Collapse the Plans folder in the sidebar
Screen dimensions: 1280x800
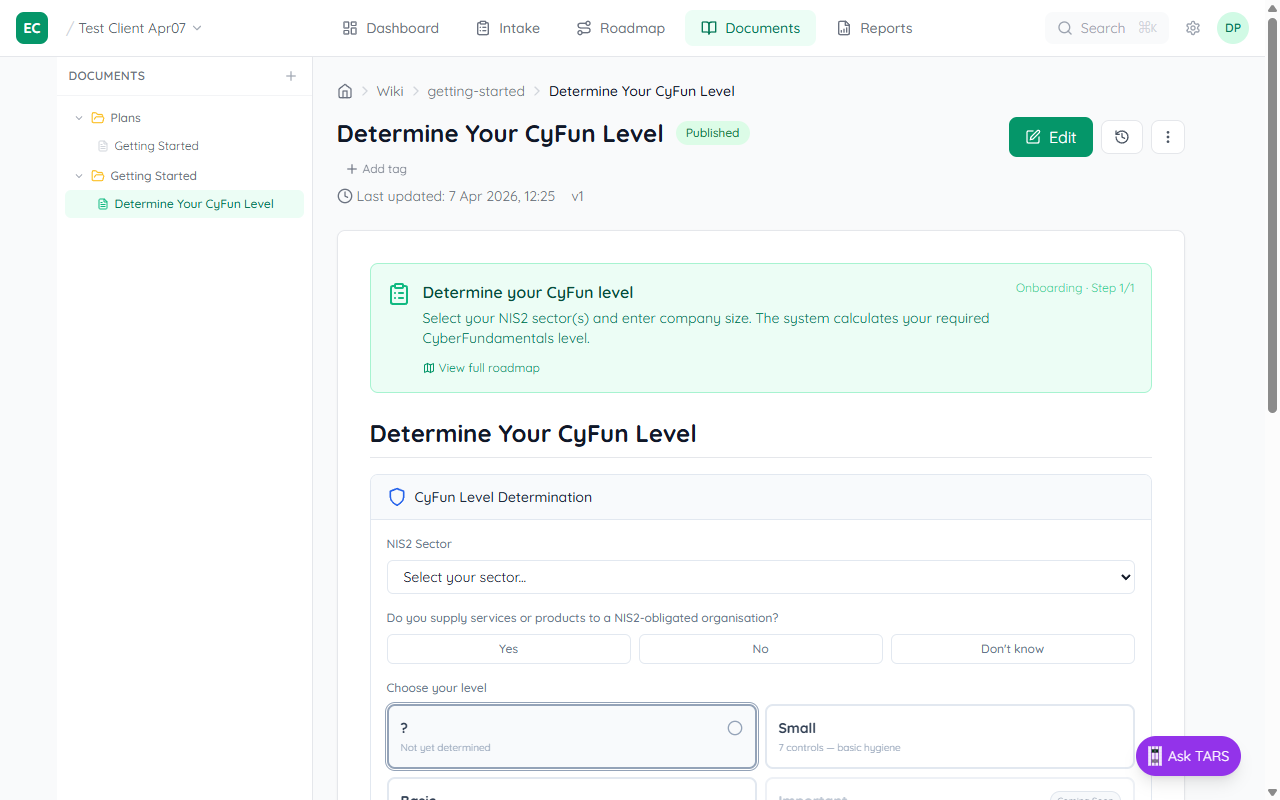[79, 117]
